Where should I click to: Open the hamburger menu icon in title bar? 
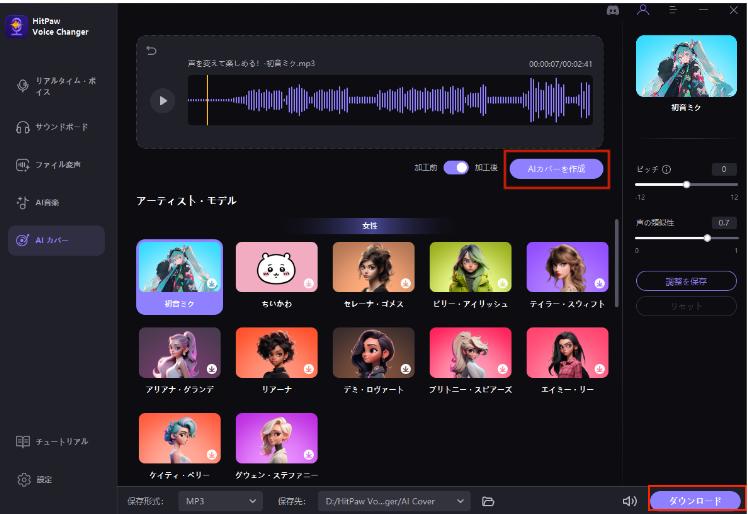pos(673,10)
